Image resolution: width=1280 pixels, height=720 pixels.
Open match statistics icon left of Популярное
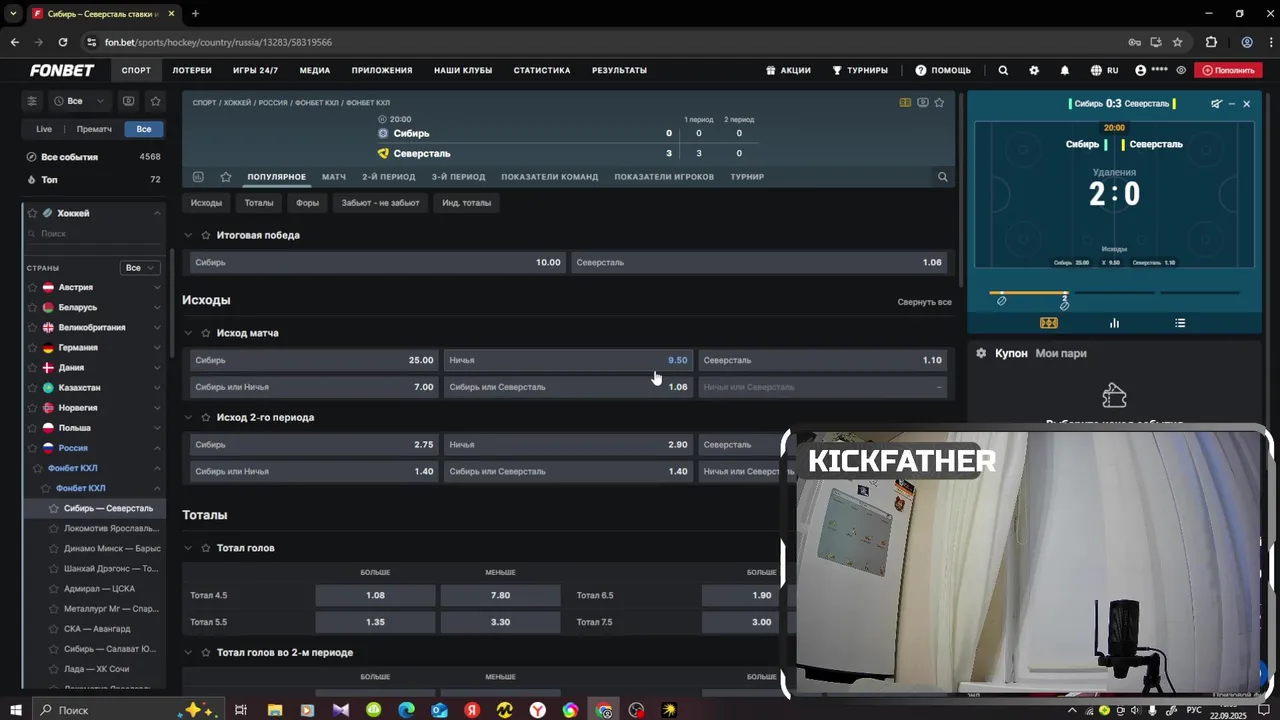point(198,177)
